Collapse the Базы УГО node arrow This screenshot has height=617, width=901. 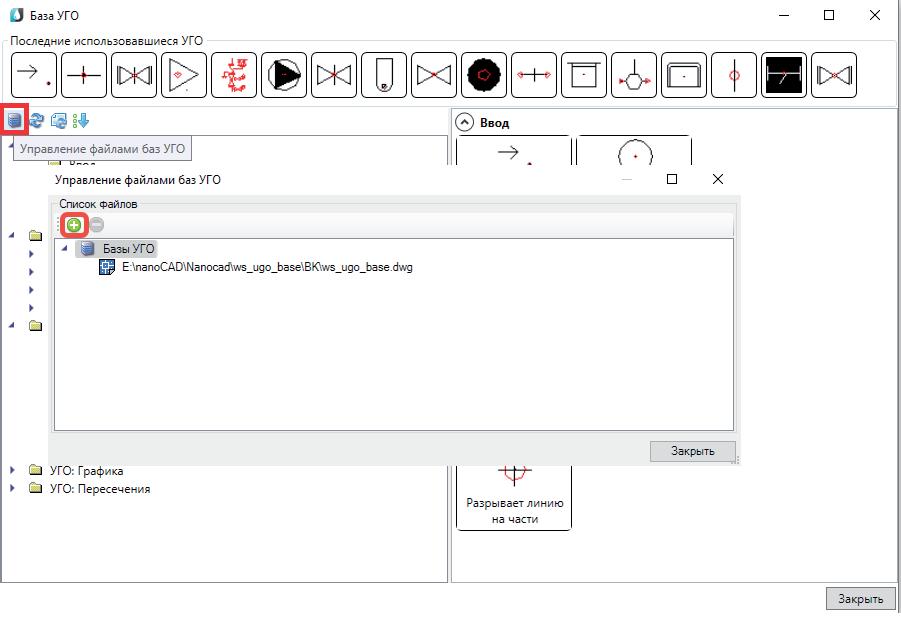[x=64, y=248]
